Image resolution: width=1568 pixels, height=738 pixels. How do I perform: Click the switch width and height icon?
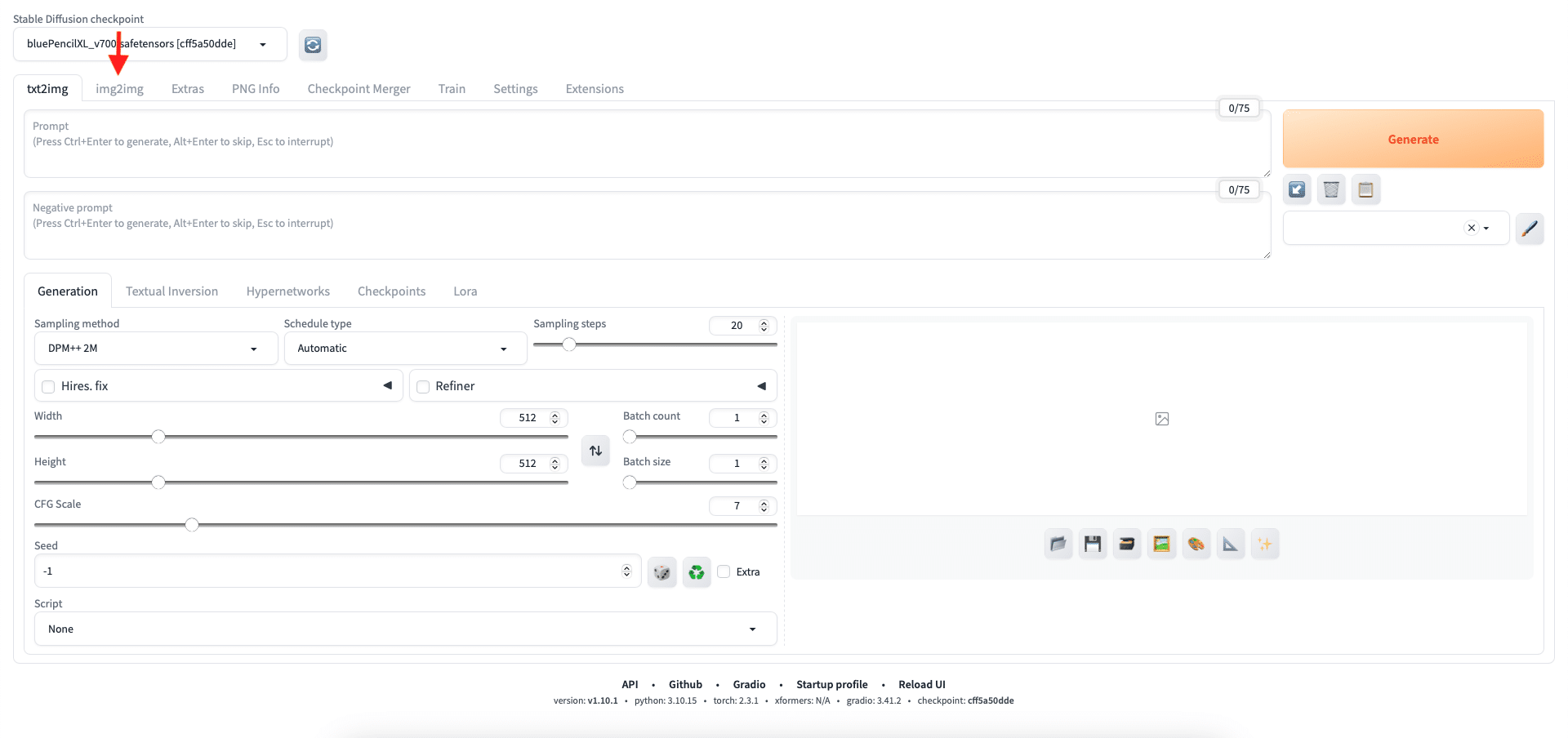click(x=595, y=451)
